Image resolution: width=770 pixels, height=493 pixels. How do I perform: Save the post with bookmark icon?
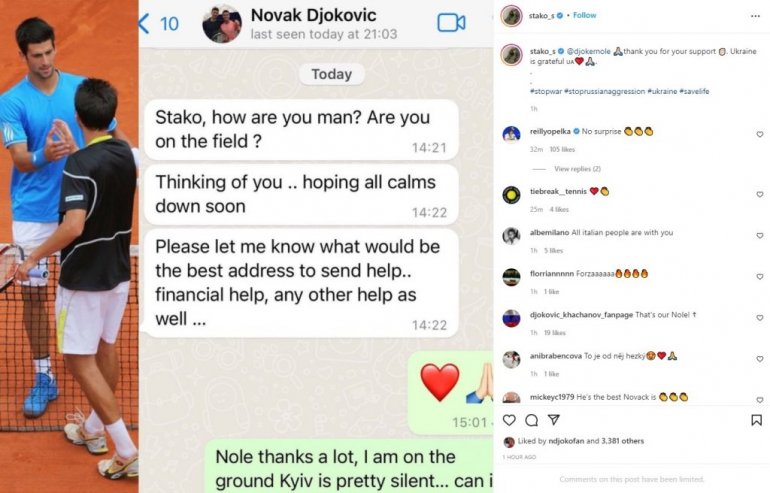[756, 420]
